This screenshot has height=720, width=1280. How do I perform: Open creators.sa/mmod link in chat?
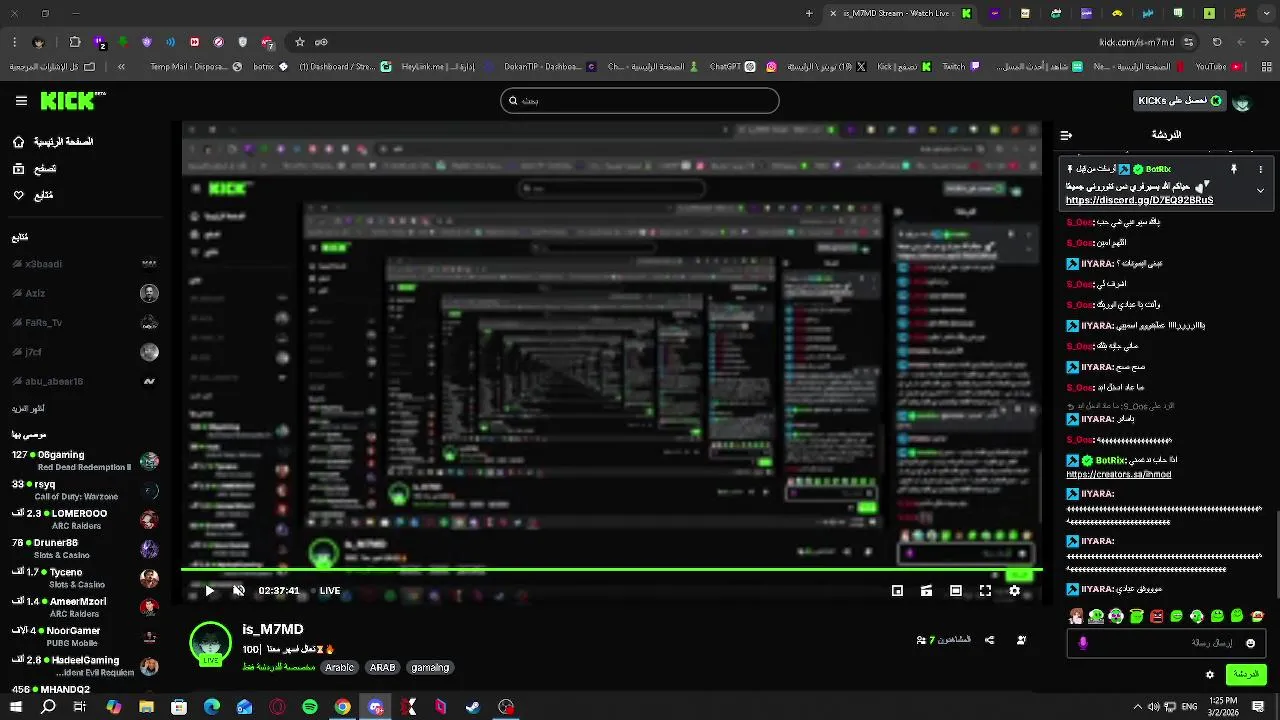click(1118, 474)
